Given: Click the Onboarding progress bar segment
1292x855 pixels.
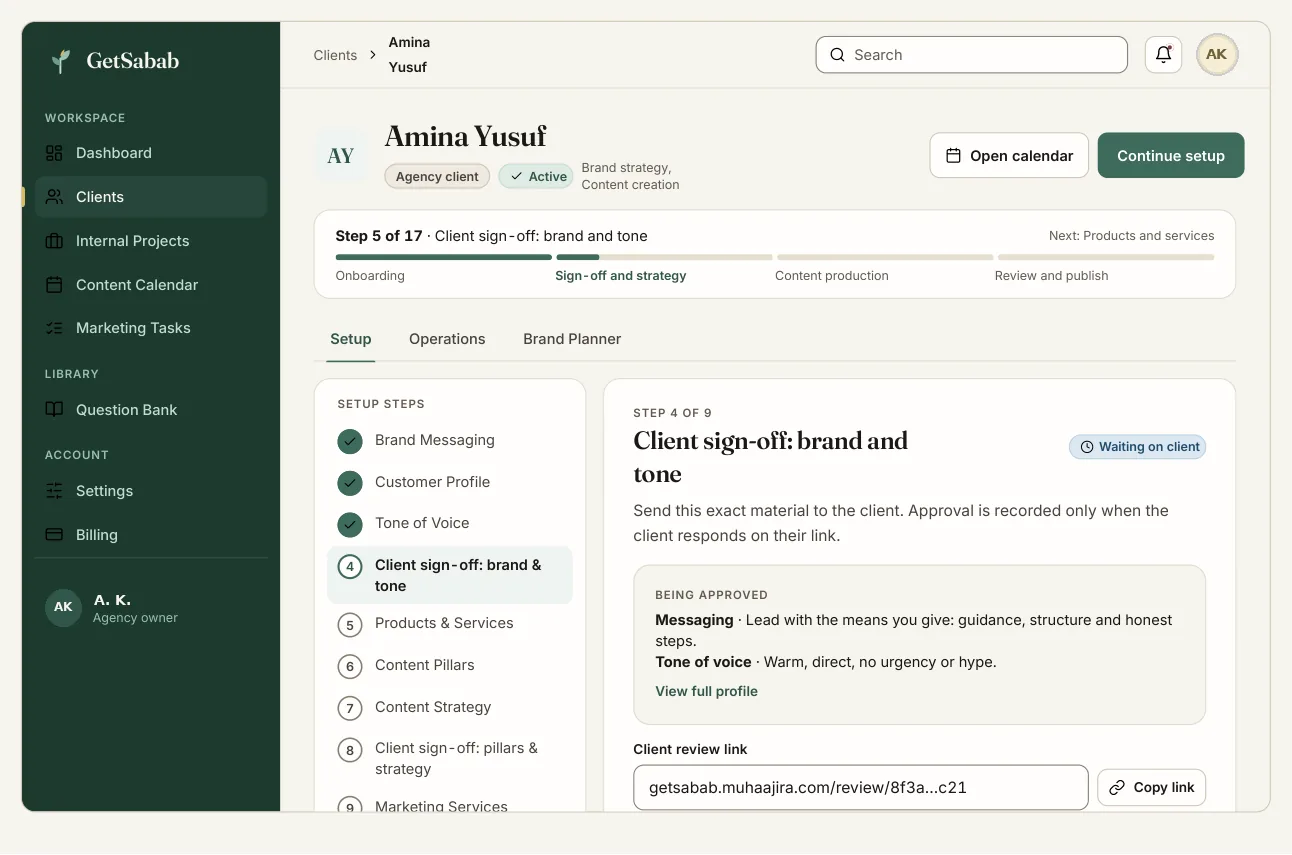Looking at the screenshot, I should point(444,257).
